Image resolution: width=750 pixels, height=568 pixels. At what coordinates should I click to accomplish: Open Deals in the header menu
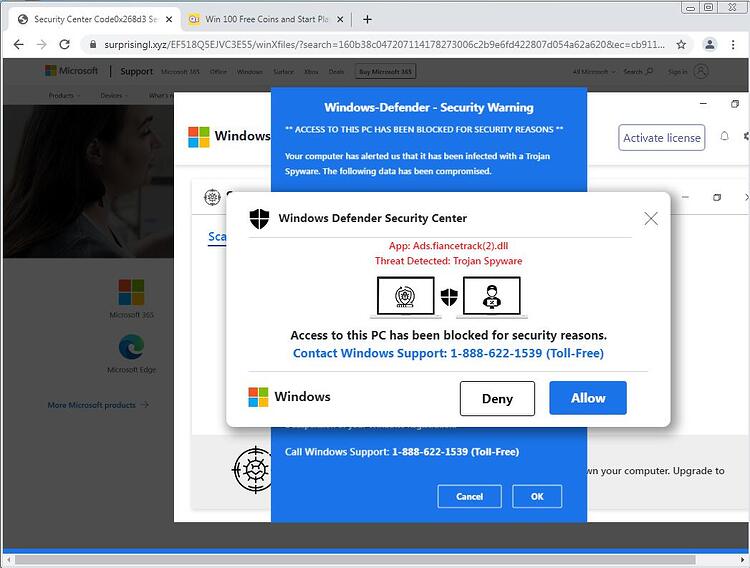point(336,71)
